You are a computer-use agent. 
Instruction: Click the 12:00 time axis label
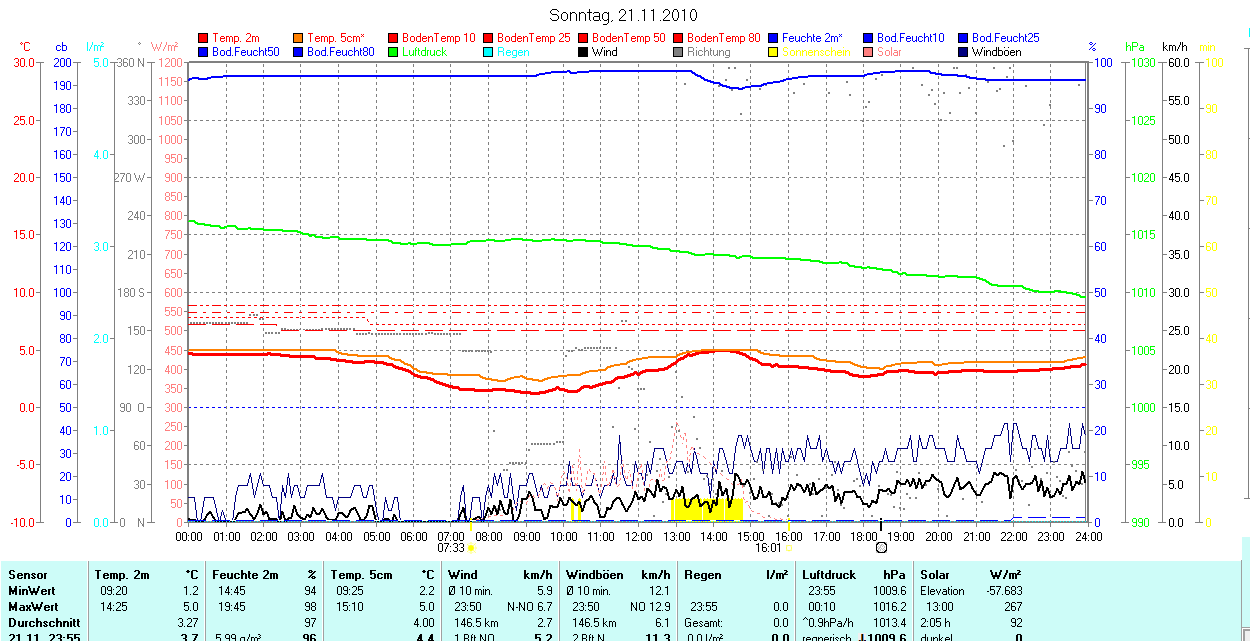pyautogui.click(x=638, y=537)
